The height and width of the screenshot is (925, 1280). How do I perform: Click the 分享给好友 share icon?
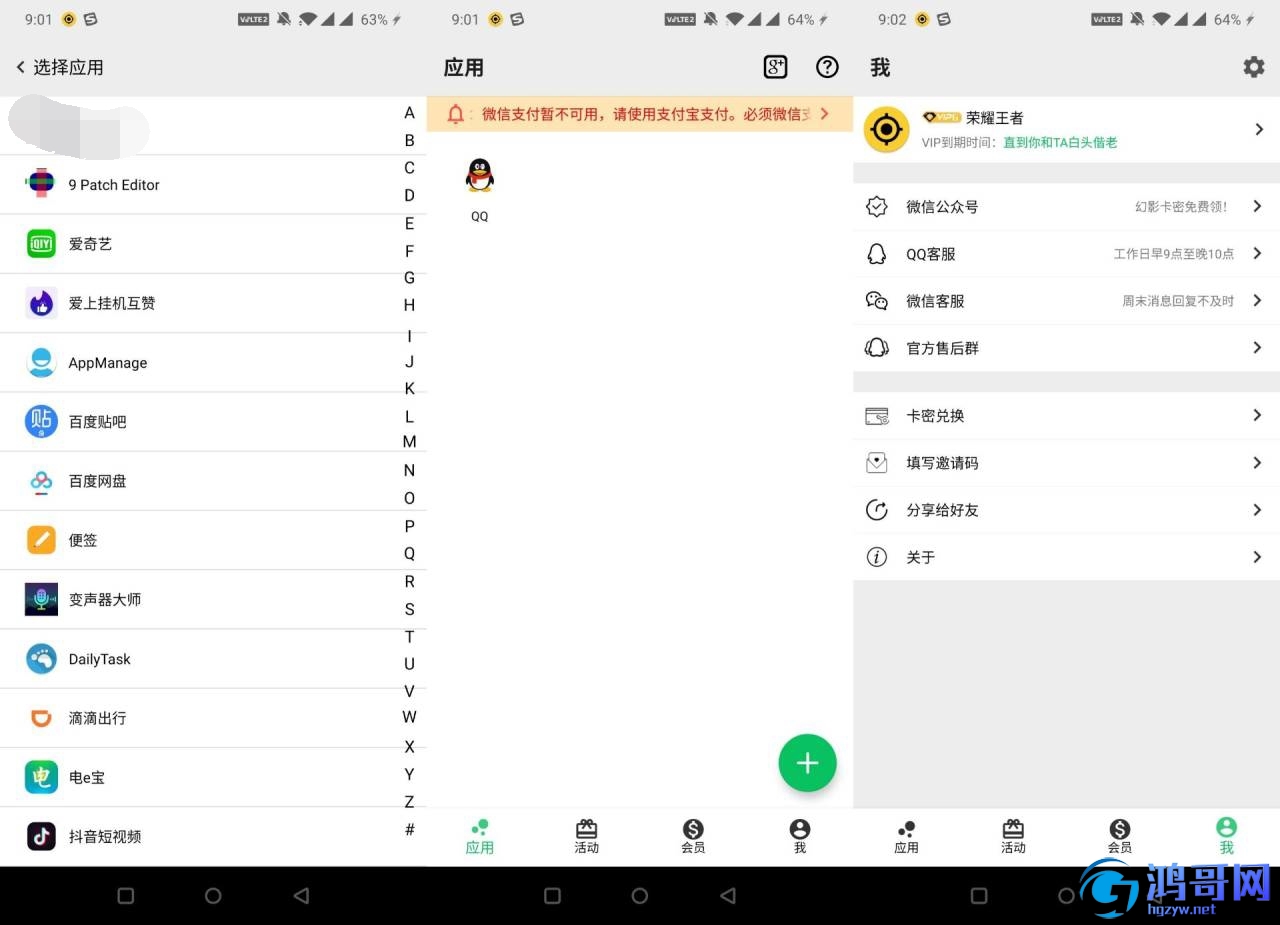click(x=877, y=509)
